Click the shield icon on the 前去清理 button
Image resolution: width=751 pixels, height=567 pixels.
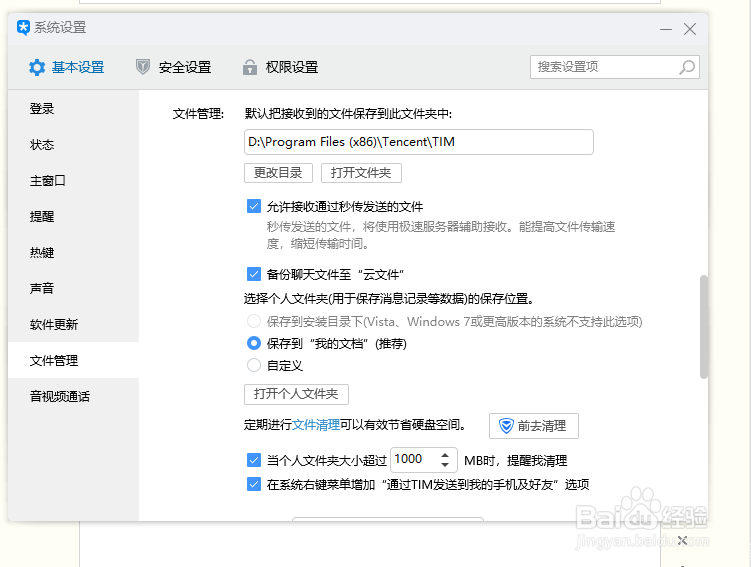pyautogui.click(x=506, y=425)
